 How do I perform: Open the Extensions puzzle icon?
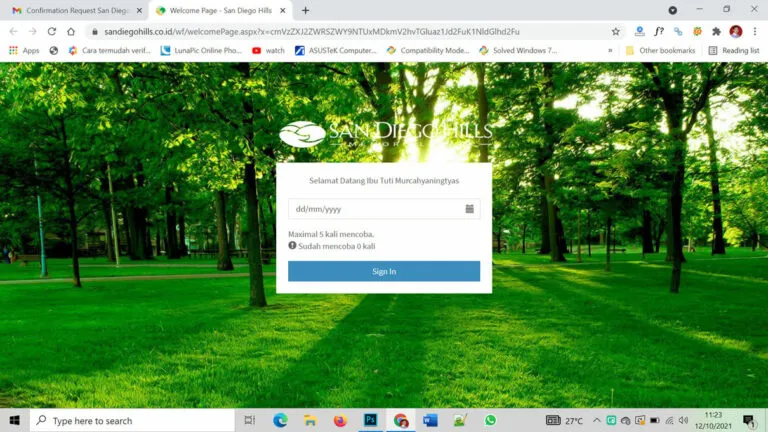coord(716,31)
